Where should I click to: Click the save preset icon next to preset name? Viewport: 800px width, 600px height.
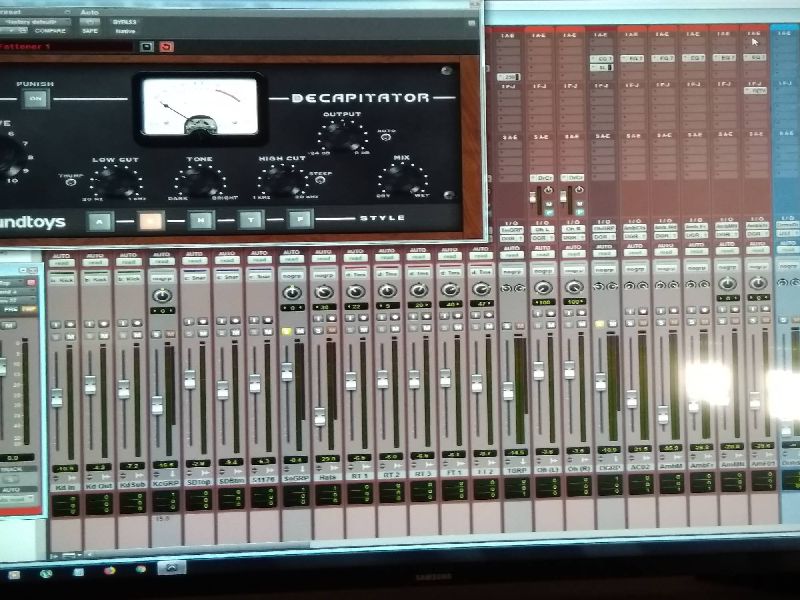tap(146, 47)
